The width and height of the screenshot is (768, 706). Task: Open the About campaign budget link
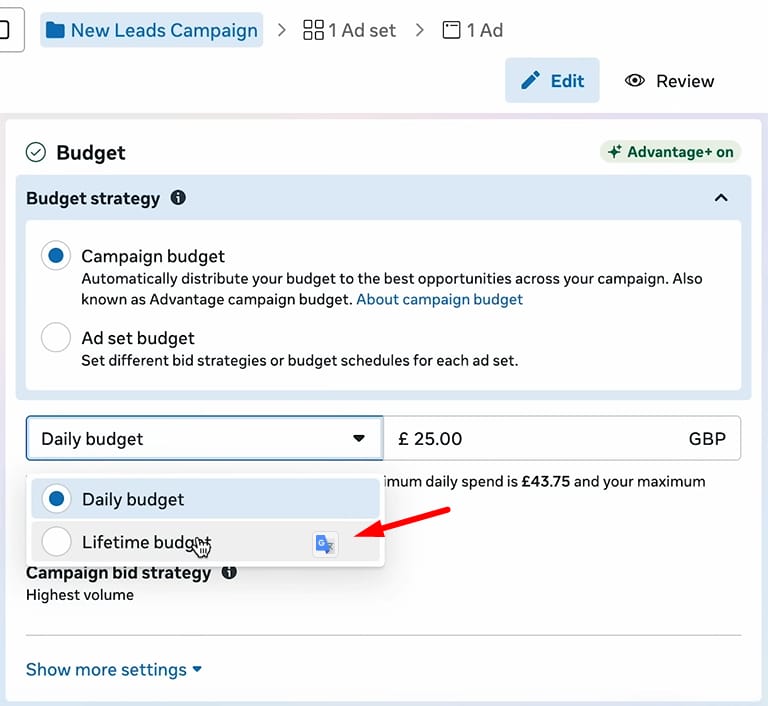(440, 299)
